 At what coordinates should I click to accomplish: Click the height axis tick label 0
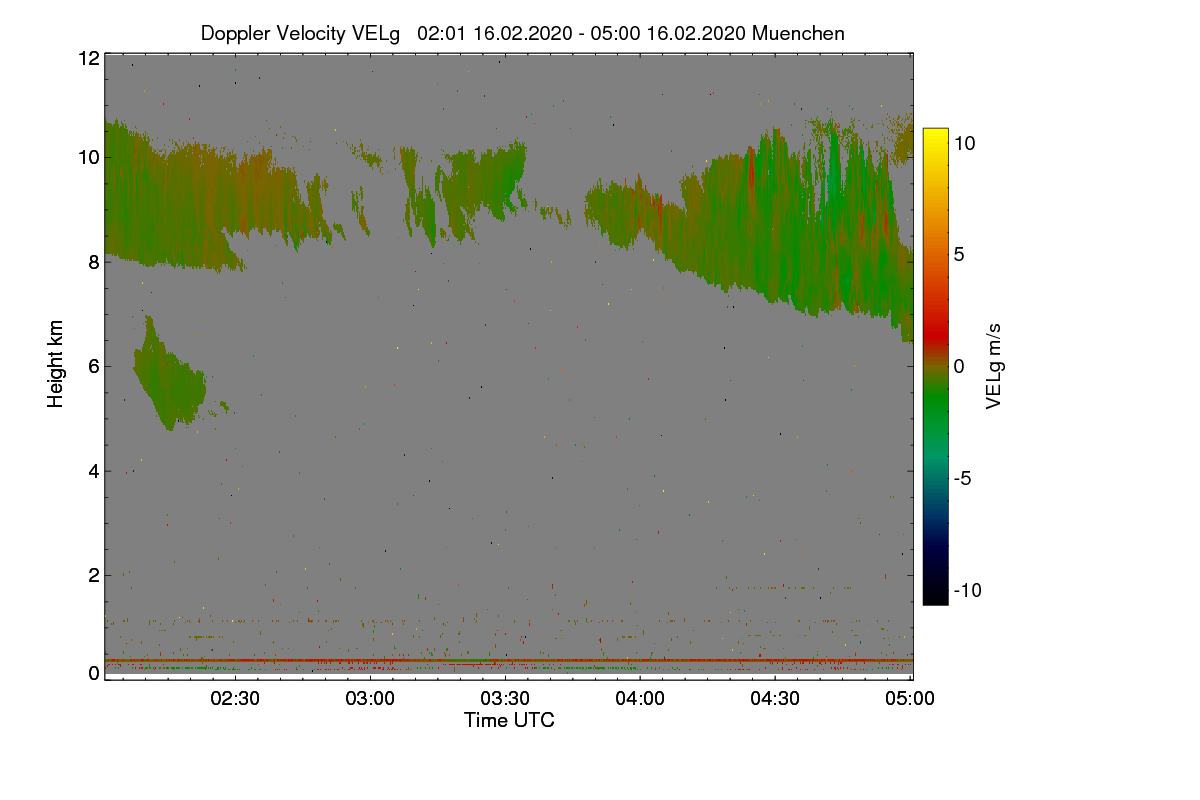click(x=93, y=673)
